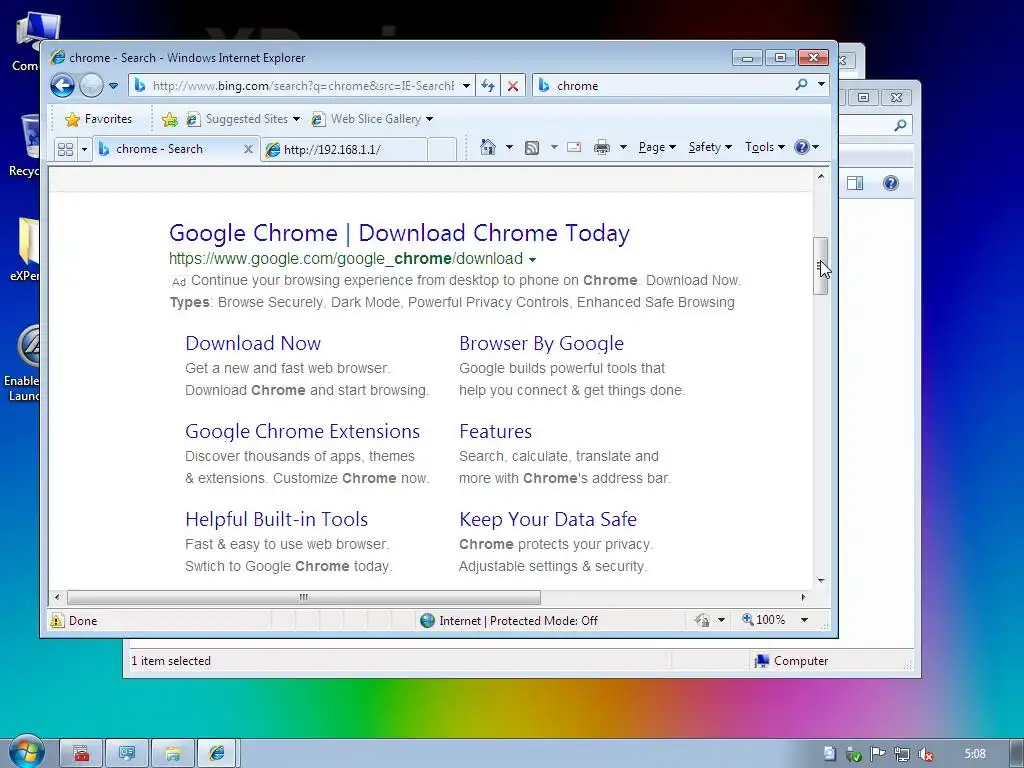The height and width of the screenshot is (768, 1024).
Task: Click the Windows Explorer folder taskbar icon
Action: [x=173, y=754]
